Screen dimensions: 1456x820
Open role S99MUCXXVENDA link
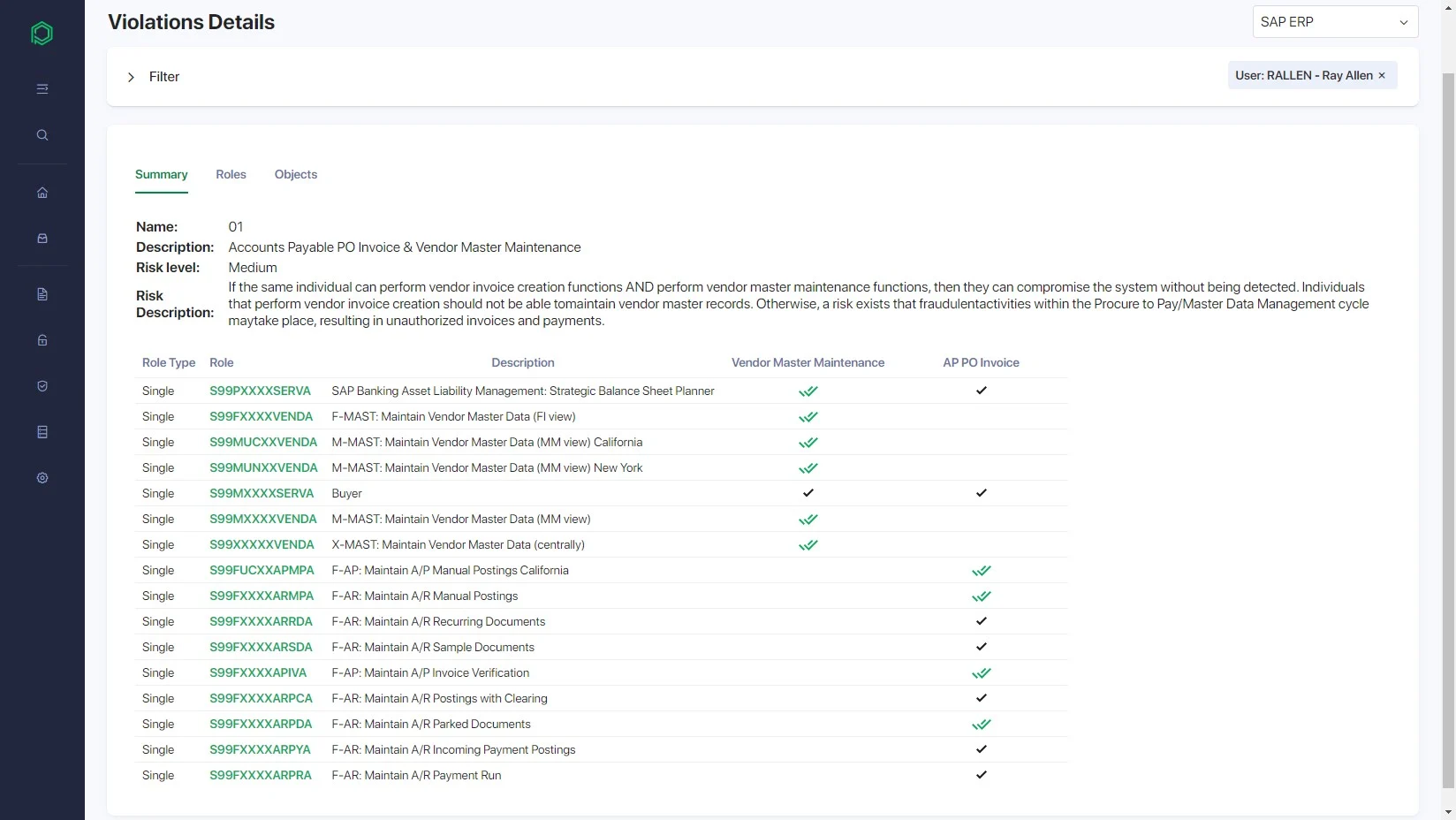[263, 443]
